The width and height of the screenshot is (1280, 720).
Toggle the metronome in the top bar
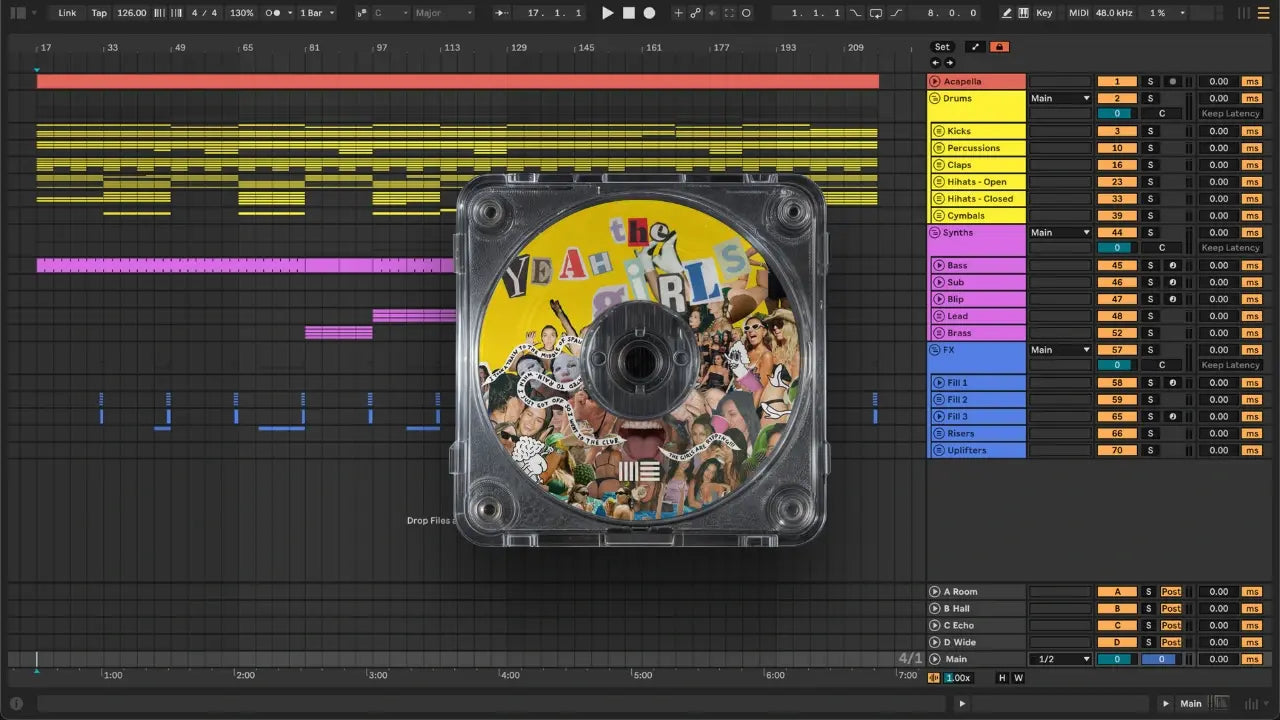[x=273, y=13]
